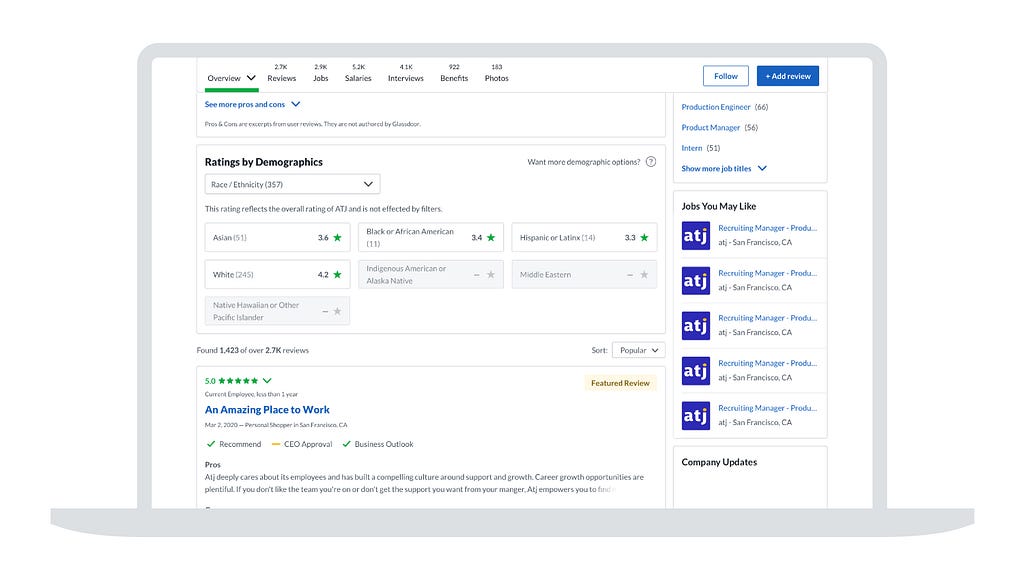This screenshot has height=581, width=1024.
Task: Click the Want more demographic options? text
Action: tap(583, 162)
